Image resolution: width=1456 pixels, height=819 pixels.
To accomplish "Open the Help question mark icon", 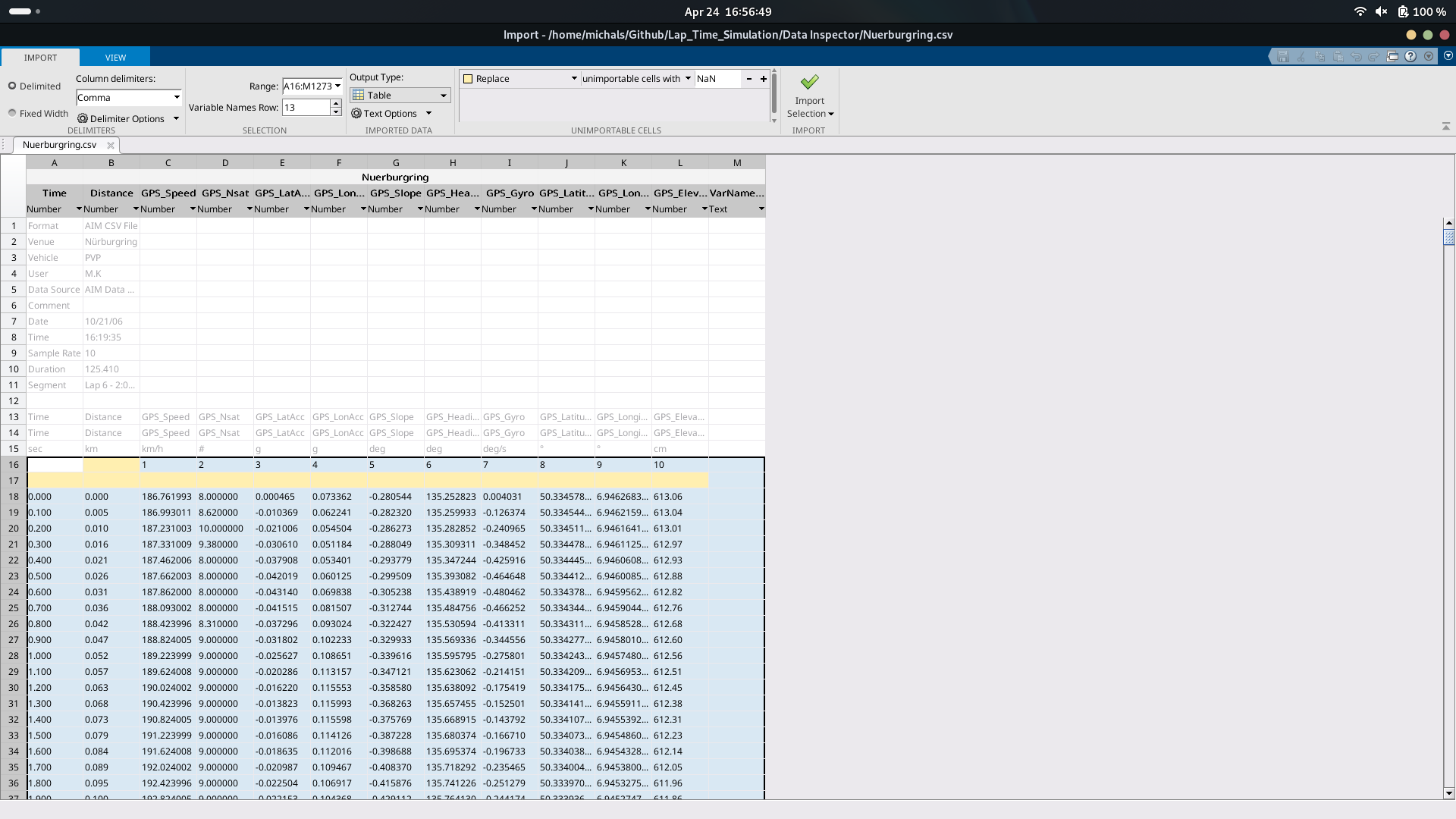I will [1410, 57].
